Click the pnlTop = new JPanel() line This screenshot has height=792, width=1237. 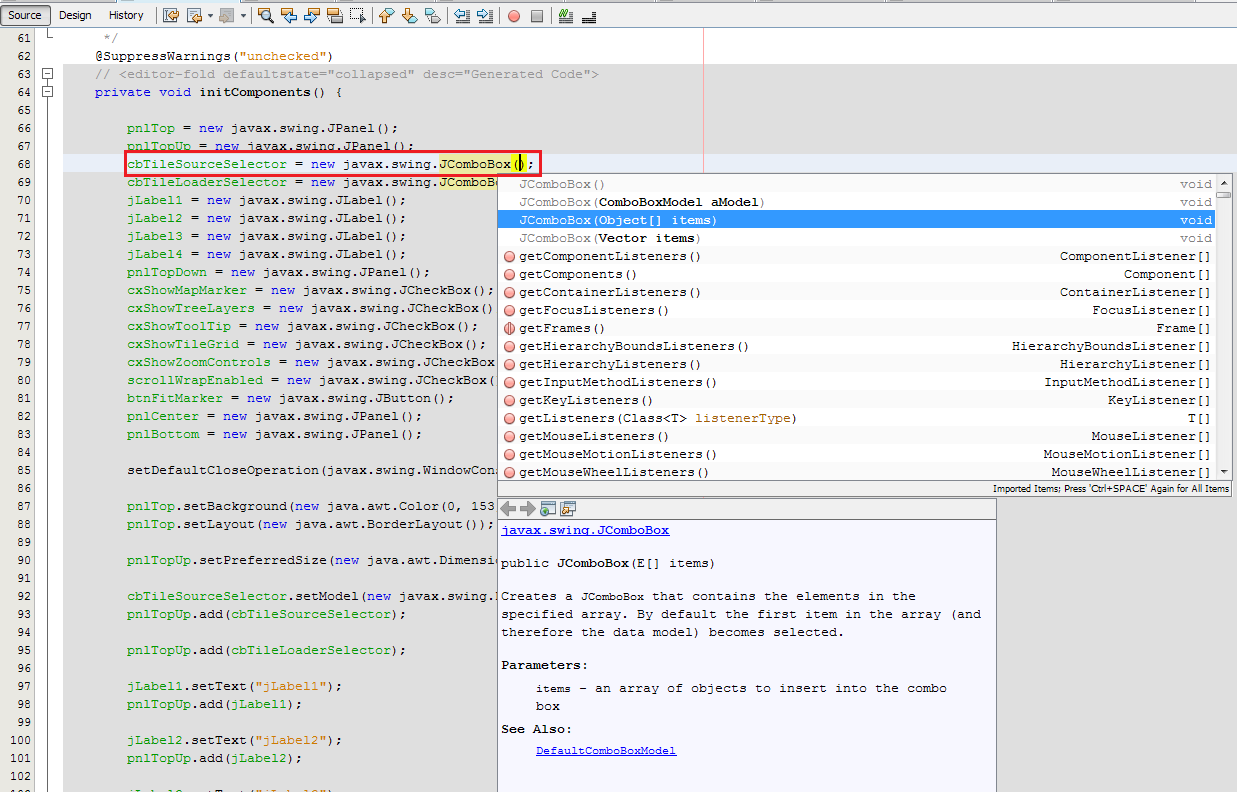263,128
